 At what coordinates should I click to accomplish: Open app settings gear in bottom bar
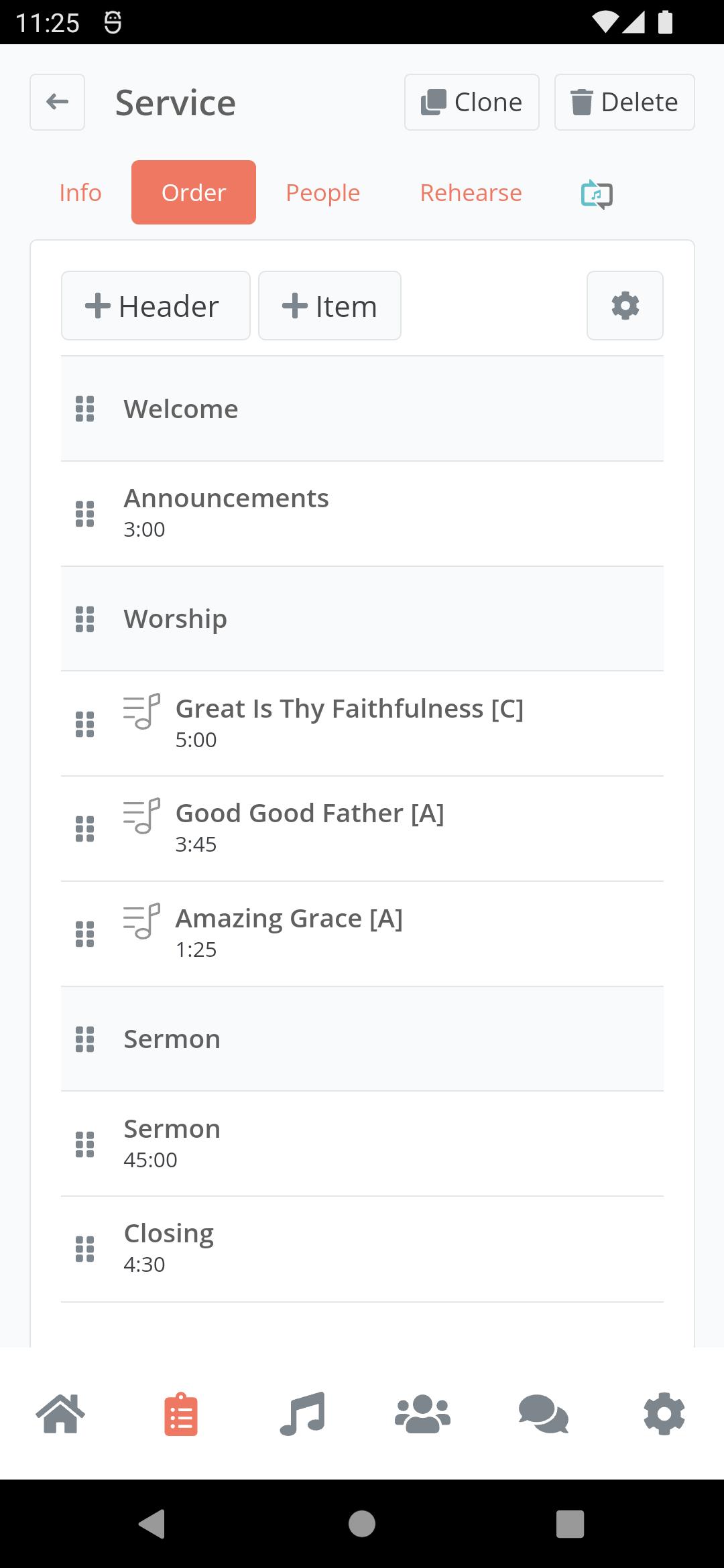664,1414
